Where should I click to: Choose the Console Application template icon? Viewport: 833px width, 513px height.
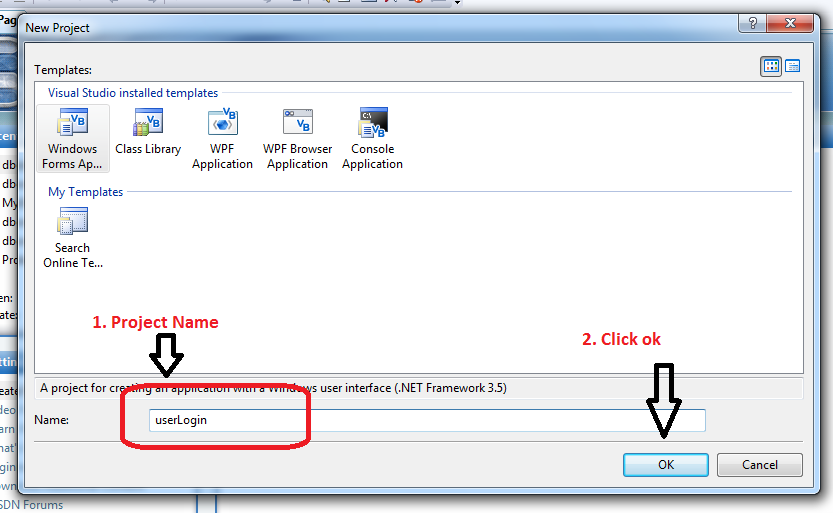(x=372, y=122)
